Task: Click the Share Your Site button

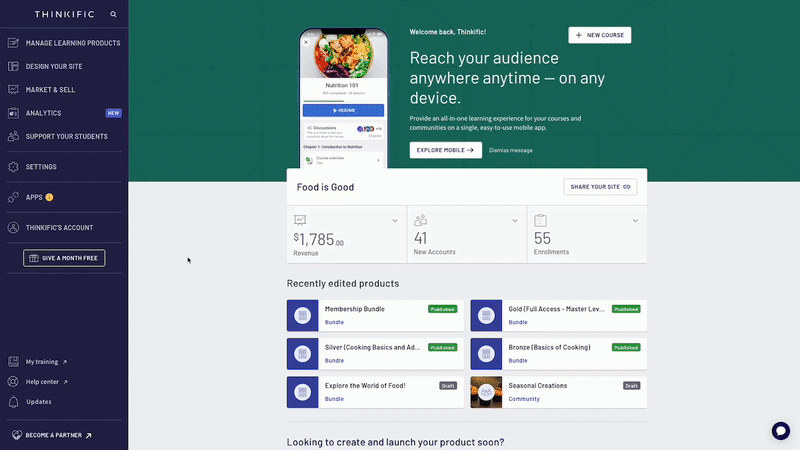Action: pos(600,187)
